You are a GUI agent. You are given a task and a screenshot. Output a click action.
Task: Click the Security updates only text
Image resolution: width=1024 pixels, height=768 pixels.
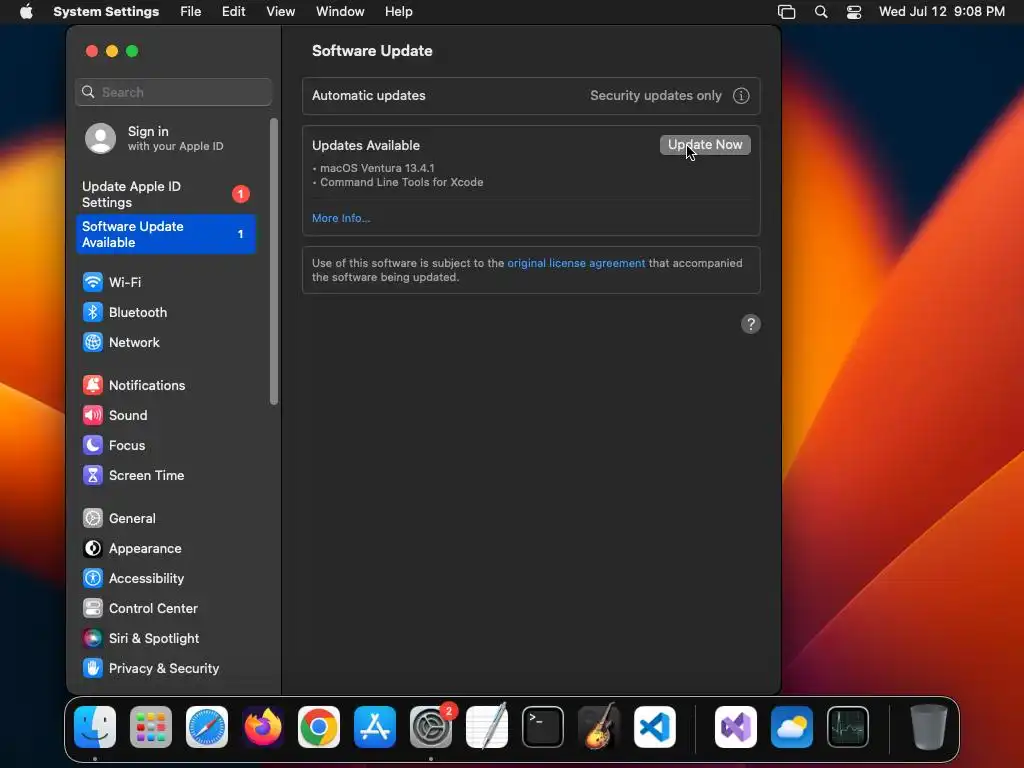click(x=656, y=95)
